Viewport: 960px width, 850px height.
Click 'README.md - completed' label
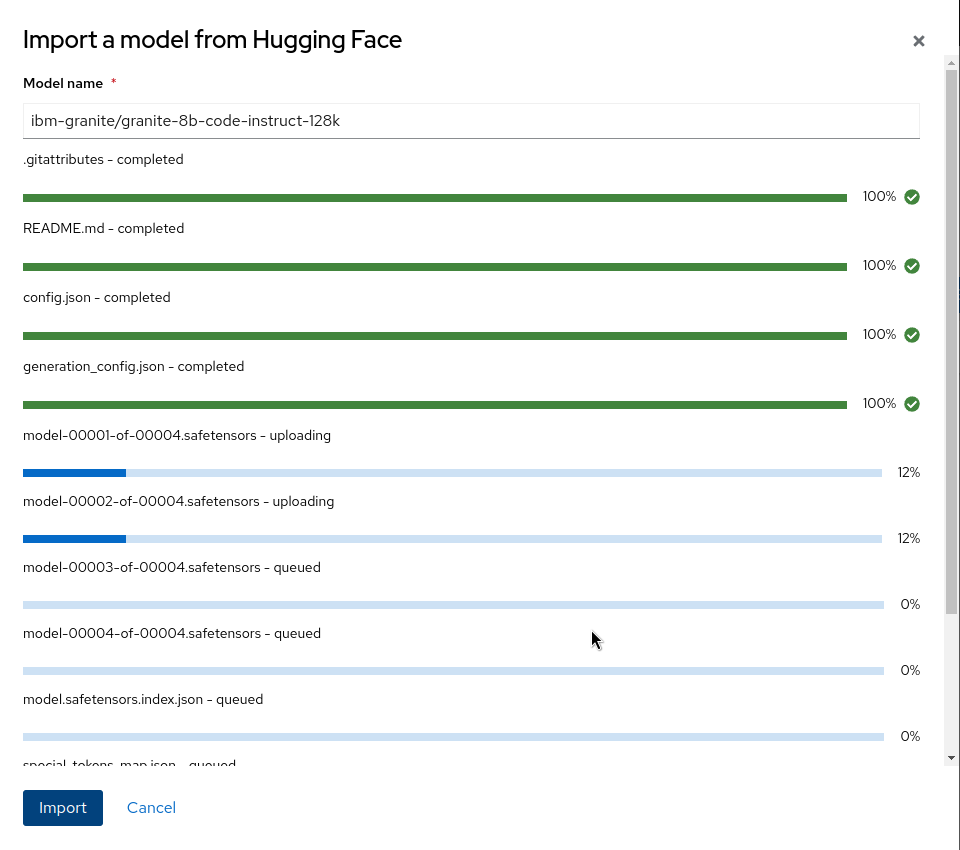[103, 228]
